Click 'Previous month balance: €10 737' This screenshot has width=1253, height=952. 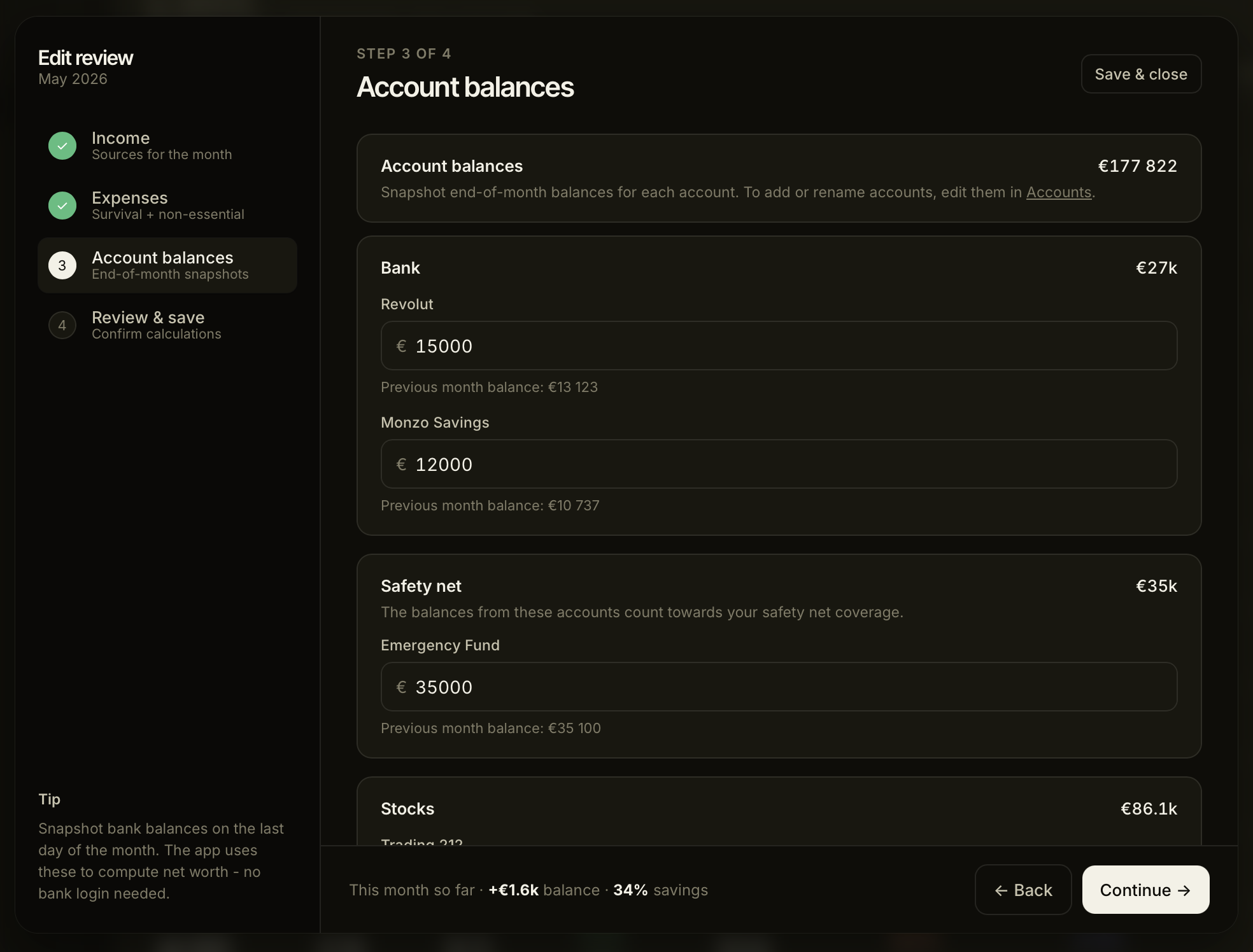point(490,505)
